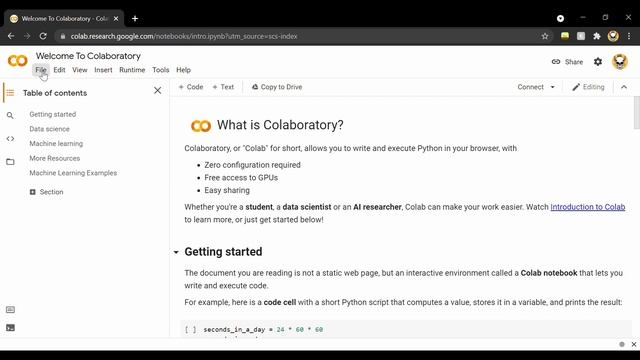
Task: Open Introduction to Colab link
Action: (x=588, y=207)
